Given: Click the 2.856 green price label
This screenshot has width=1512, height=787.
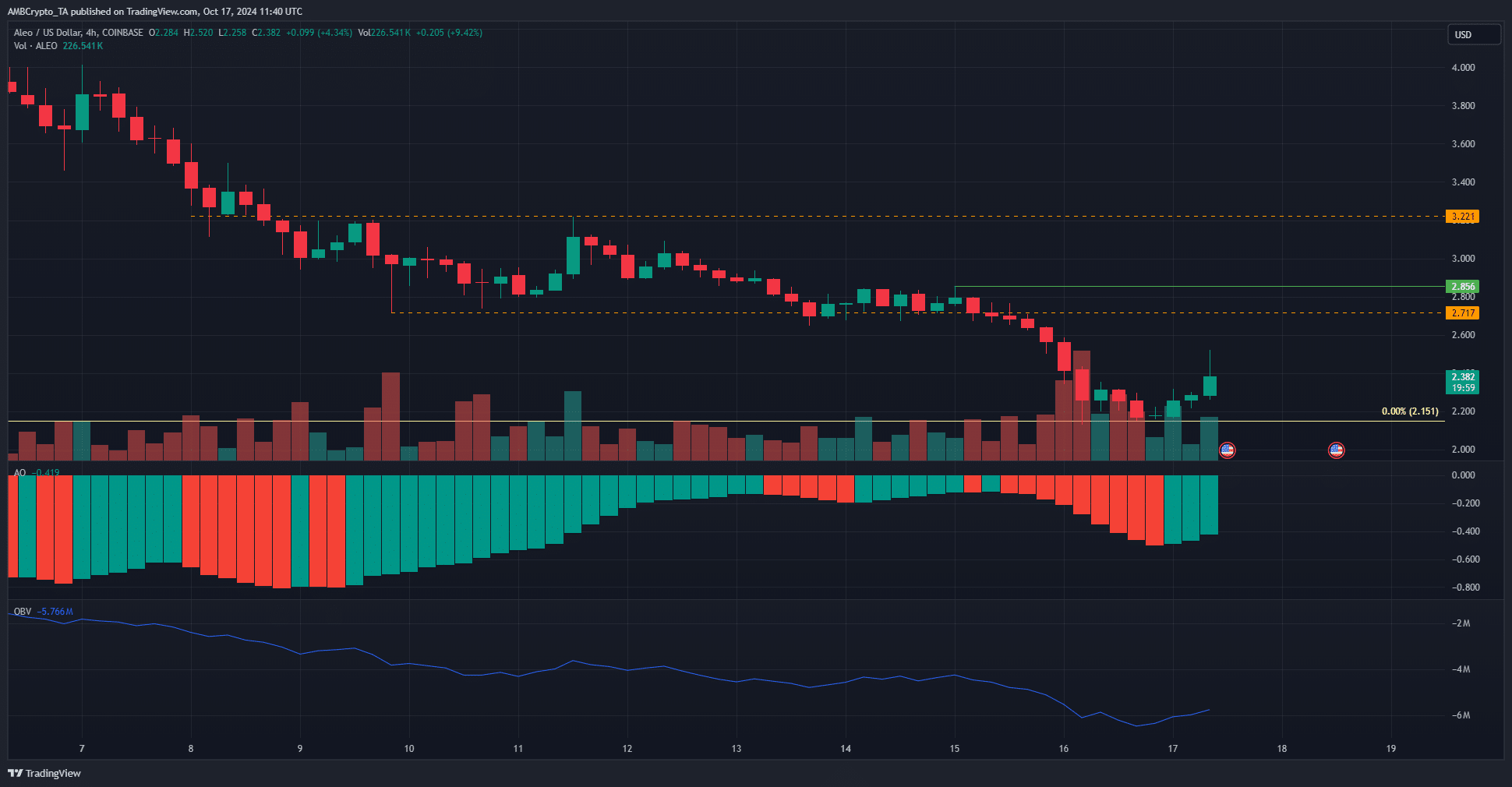Looking at the screenshot, I should pos(1462,287).
